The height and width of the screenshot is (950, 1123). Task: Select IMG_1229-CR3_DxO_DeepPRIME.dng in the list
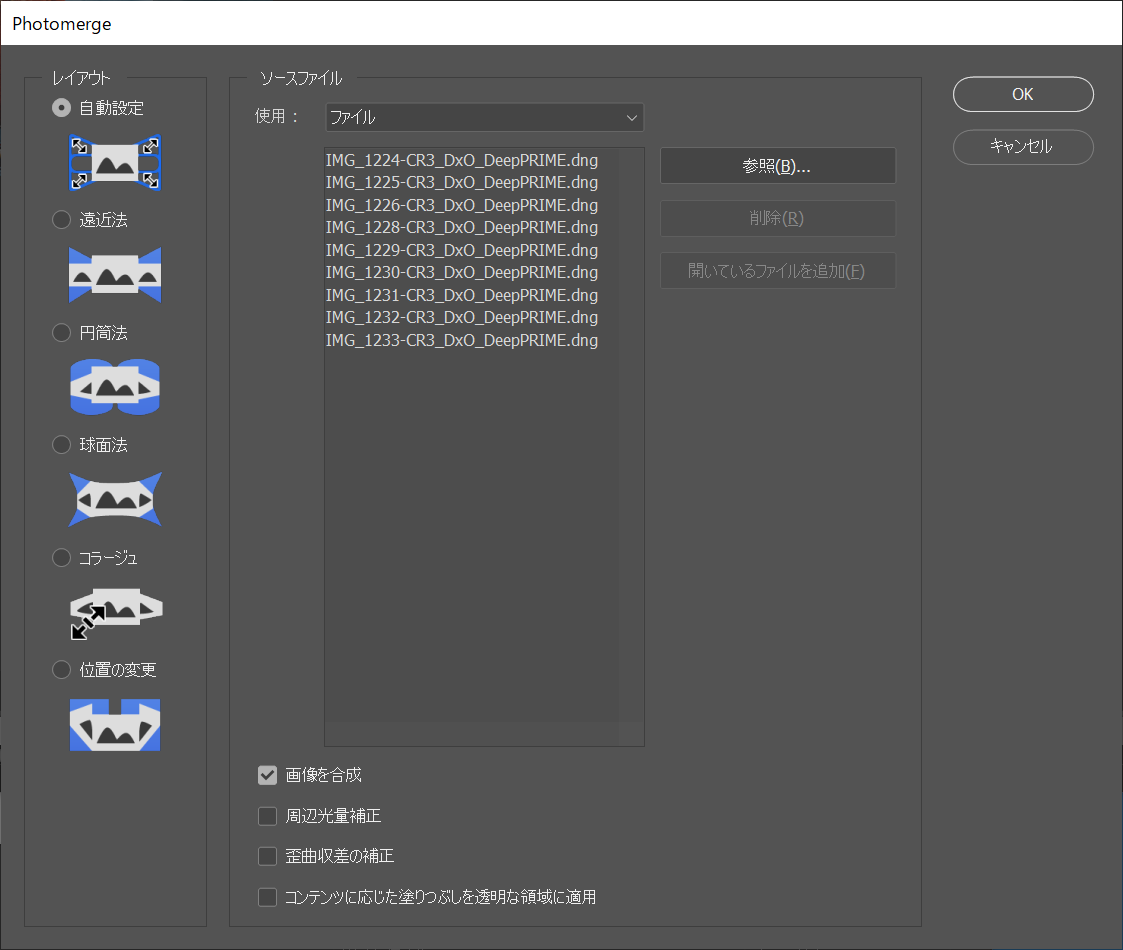(x=462, y=250)
